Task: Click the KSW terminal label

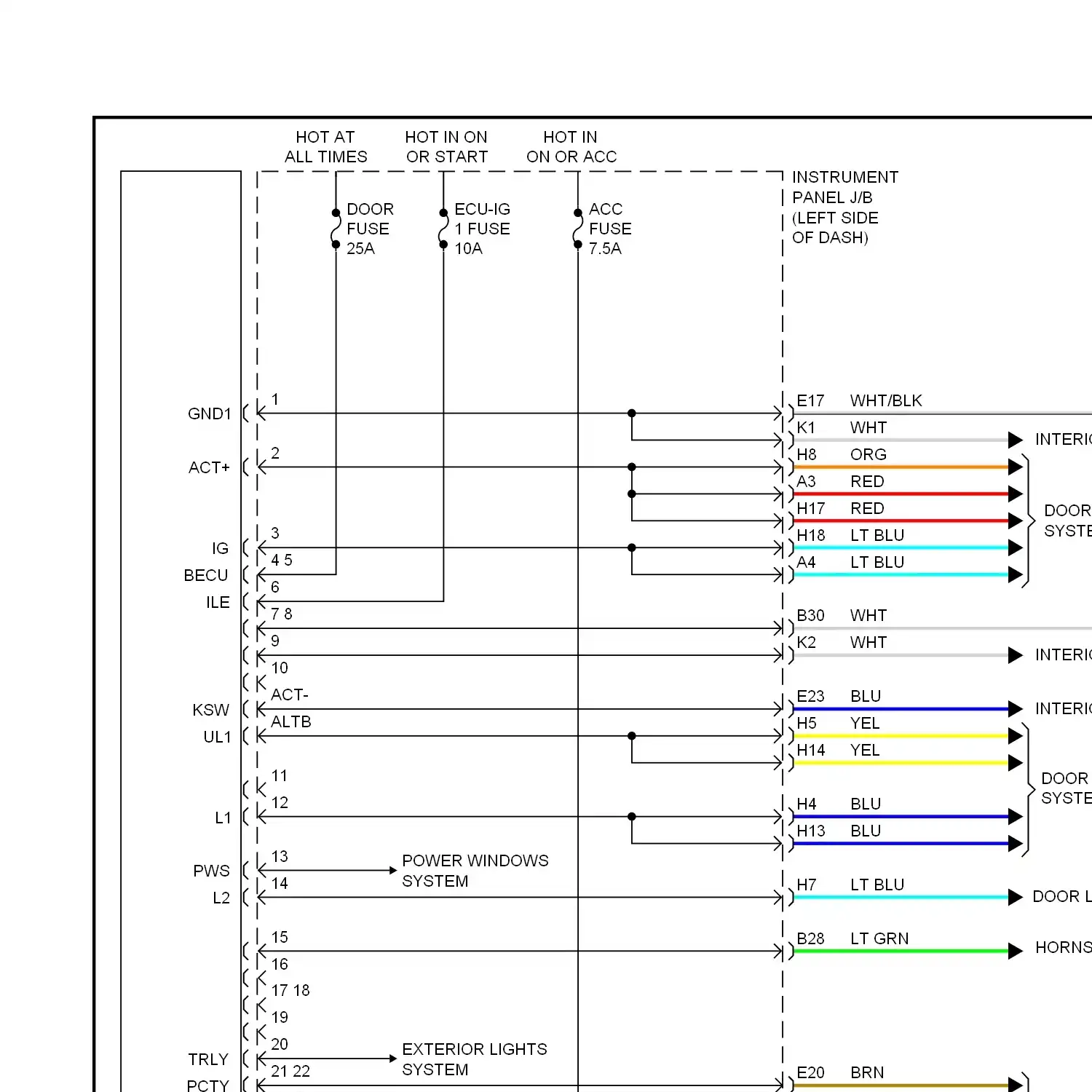Action: click(x=210, y=710)
